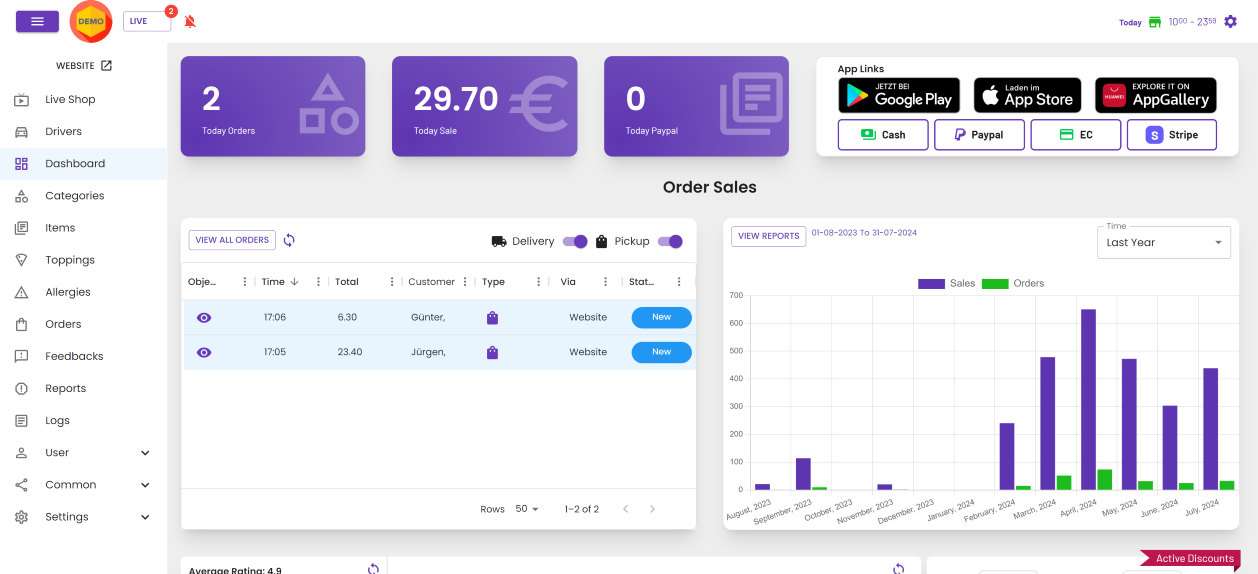View order details for Günter with the eye icon
Image resolution: width=1258 pixels, height=574 pixels.
pos(204,318)
